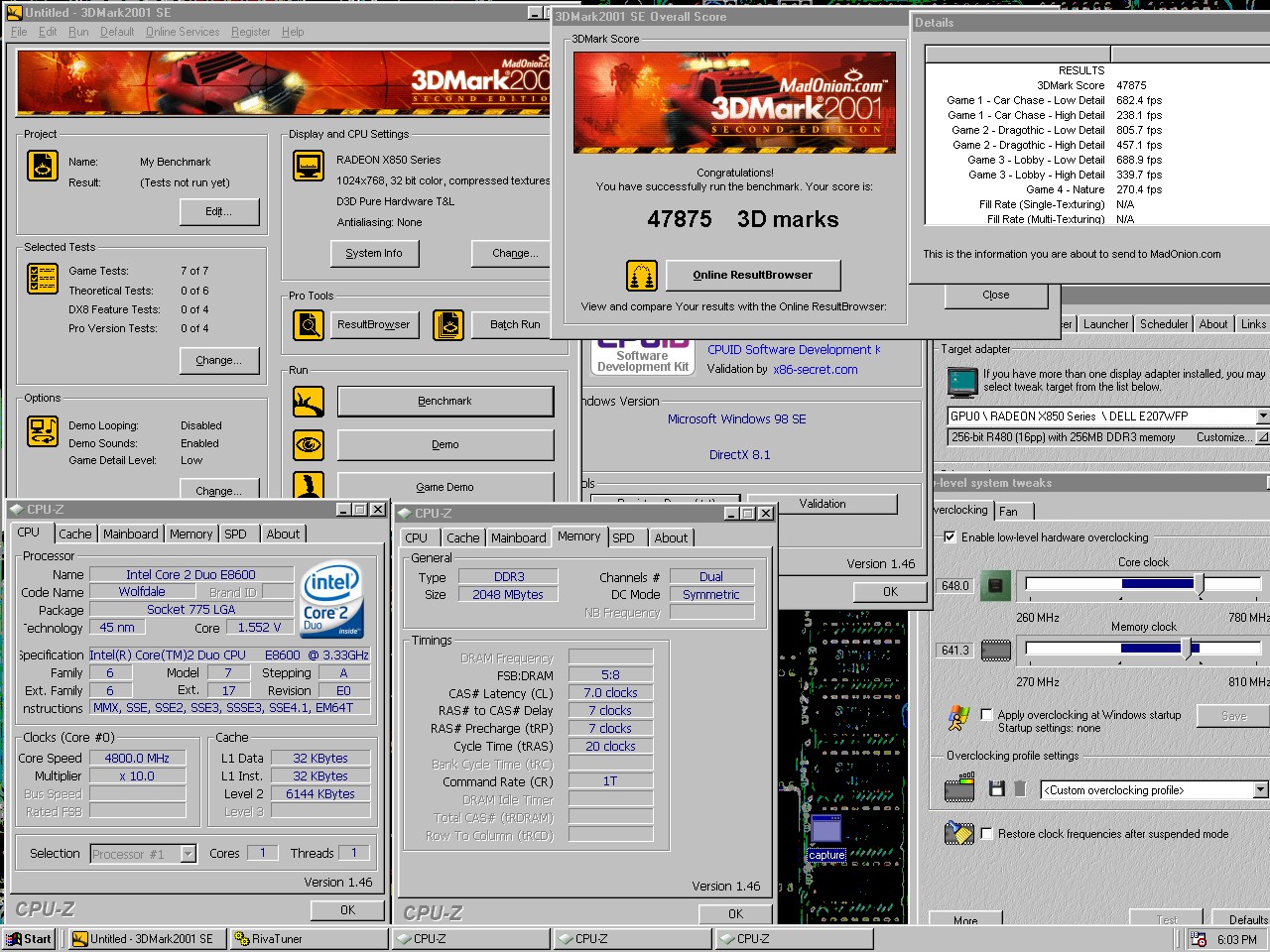Viewport: 1270px width, 952px height.
Task: Open the Custom overclocking profile dropdown
Action: (1260, 789)
